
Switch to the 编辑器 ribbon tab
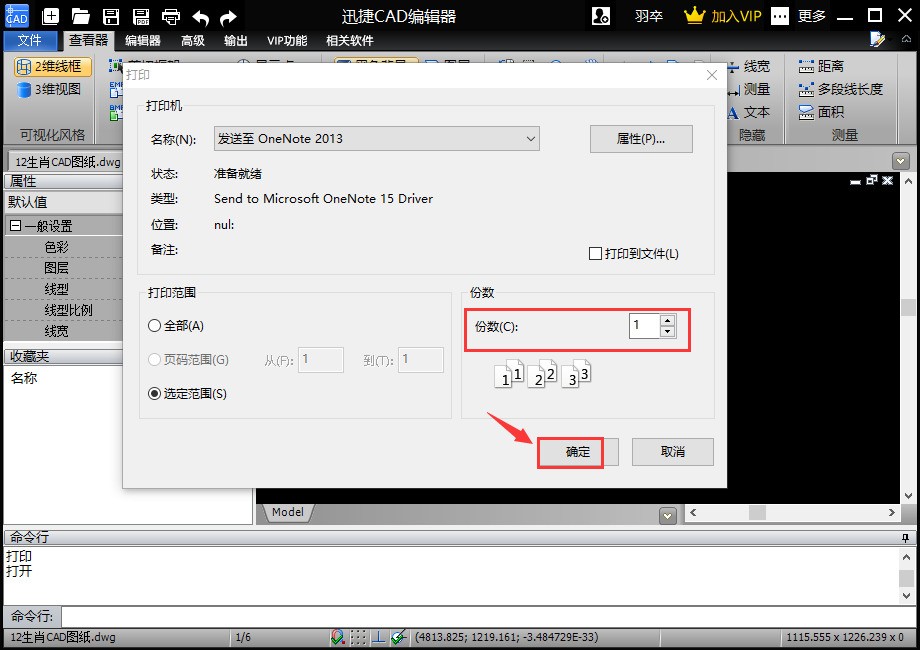tap(143, 40)
